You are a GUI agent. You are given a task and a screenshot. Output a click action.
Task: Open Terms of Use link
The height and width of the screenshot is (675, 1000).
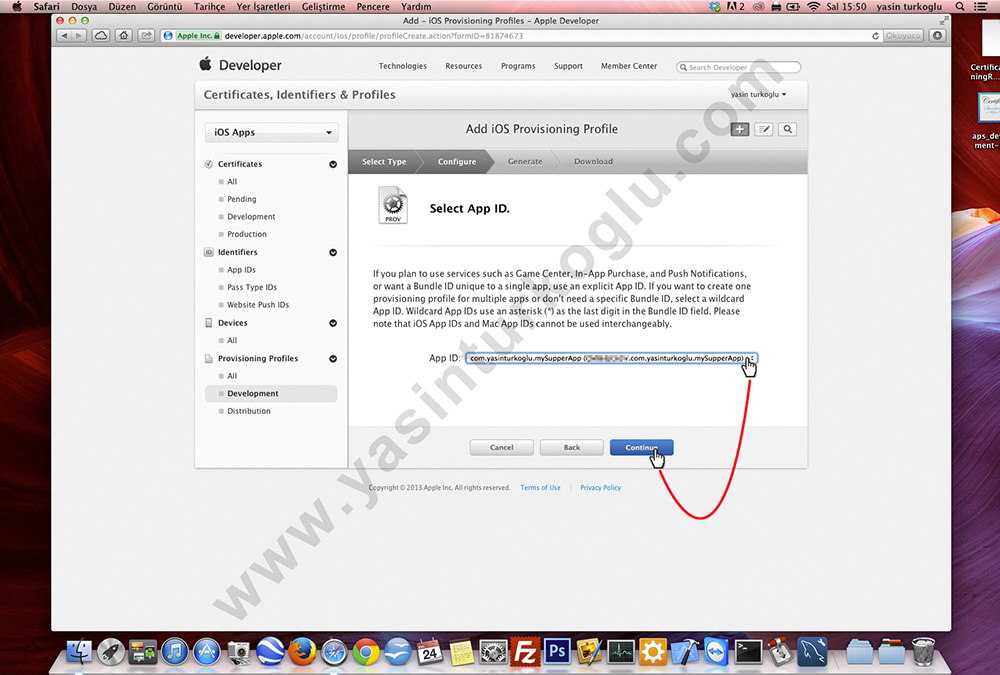tap(540, 487)
